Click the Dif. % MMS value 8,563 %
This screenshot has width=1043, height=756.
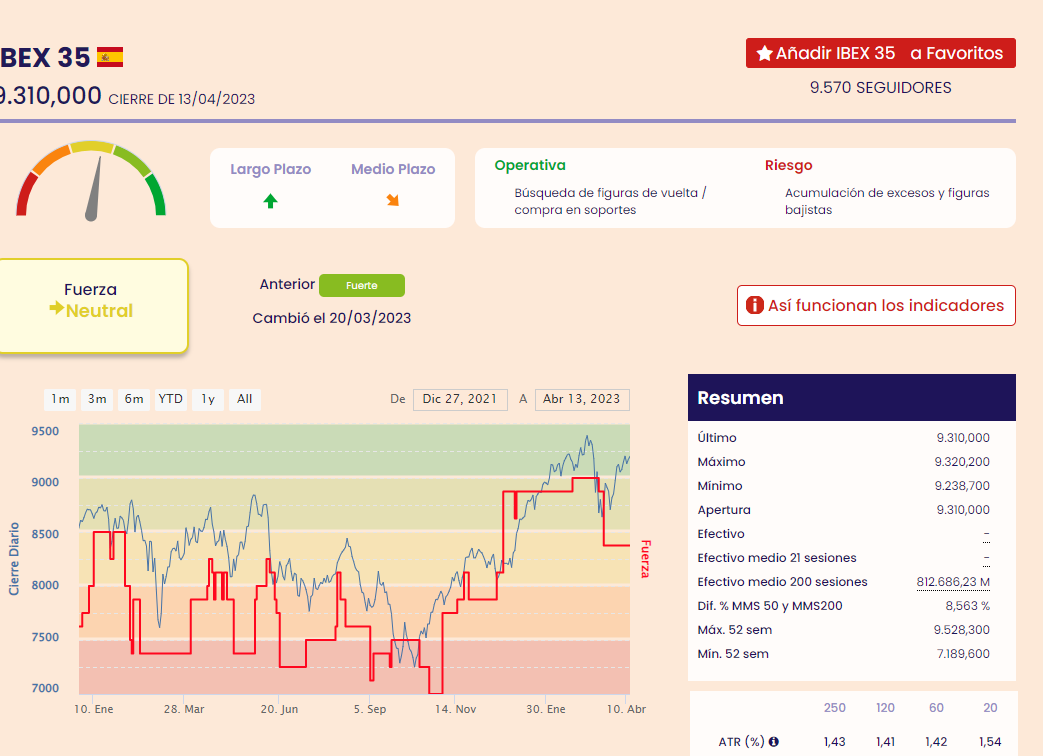pos(968,606)
